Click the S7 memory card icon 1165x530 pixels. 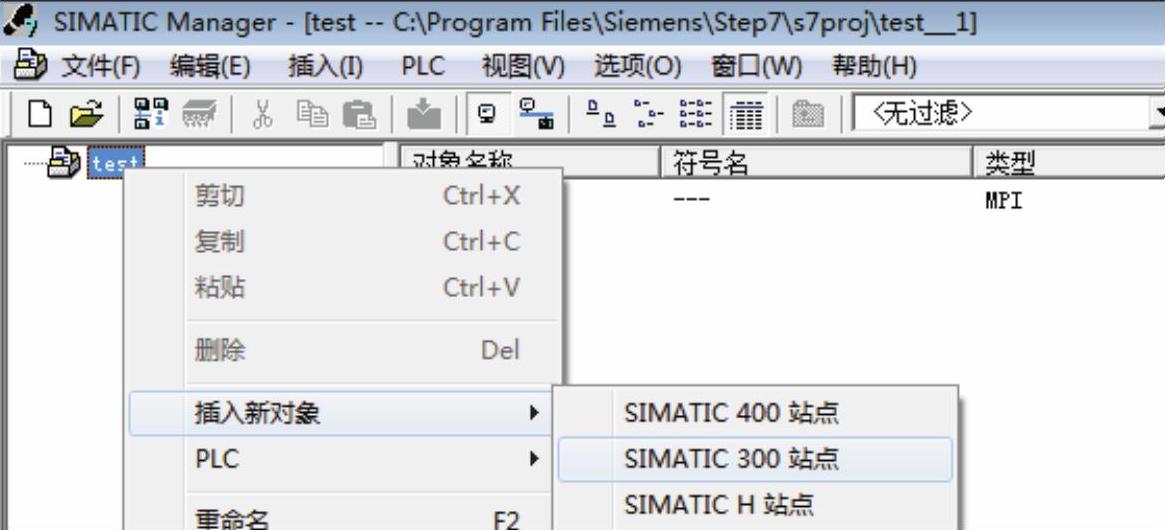click(x=199, y=114)
